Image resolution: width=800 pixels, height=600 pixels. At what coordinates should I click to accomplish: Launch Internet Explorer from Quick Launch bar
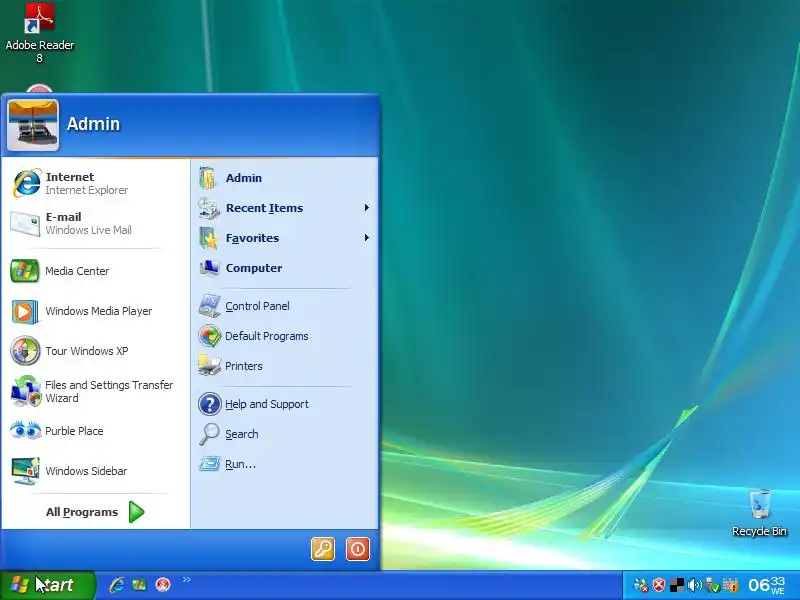117,585
